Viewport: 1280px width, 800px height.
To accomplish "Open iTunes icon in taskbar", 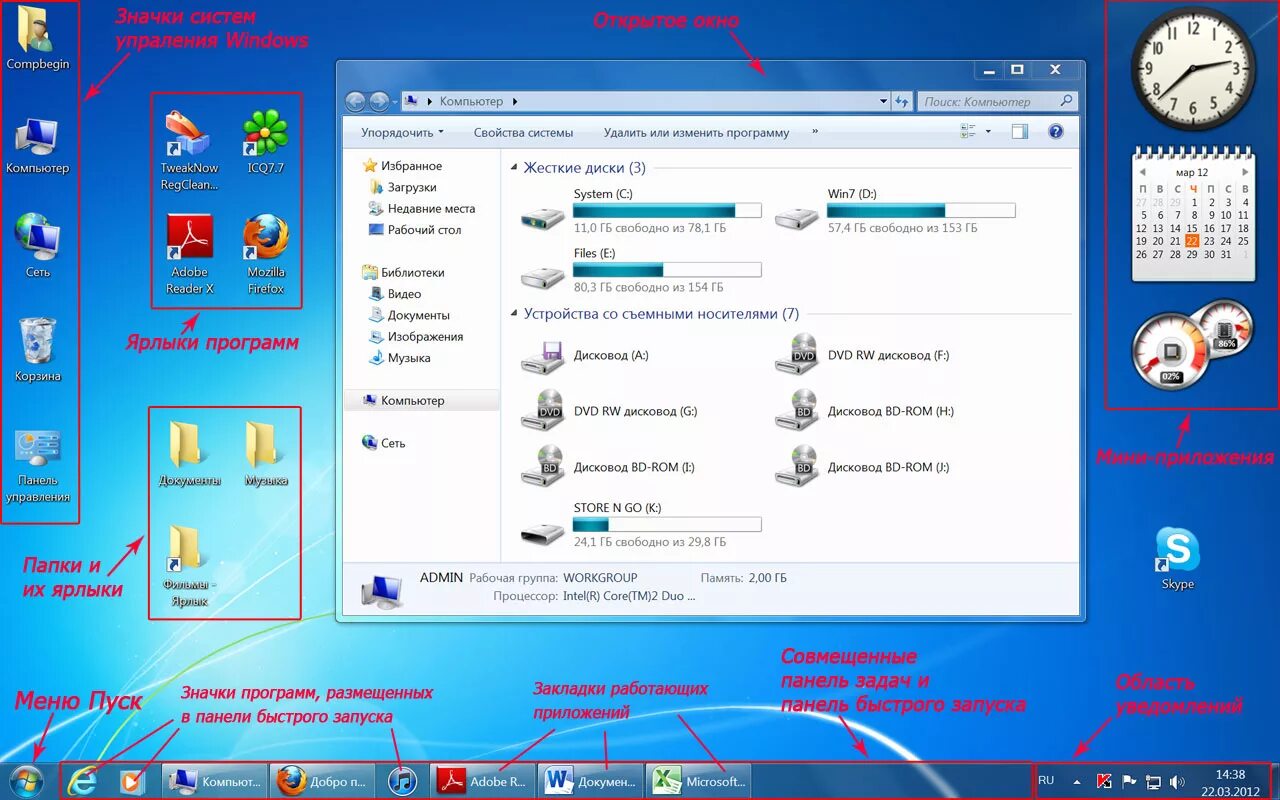I will [x=402, y=781].
